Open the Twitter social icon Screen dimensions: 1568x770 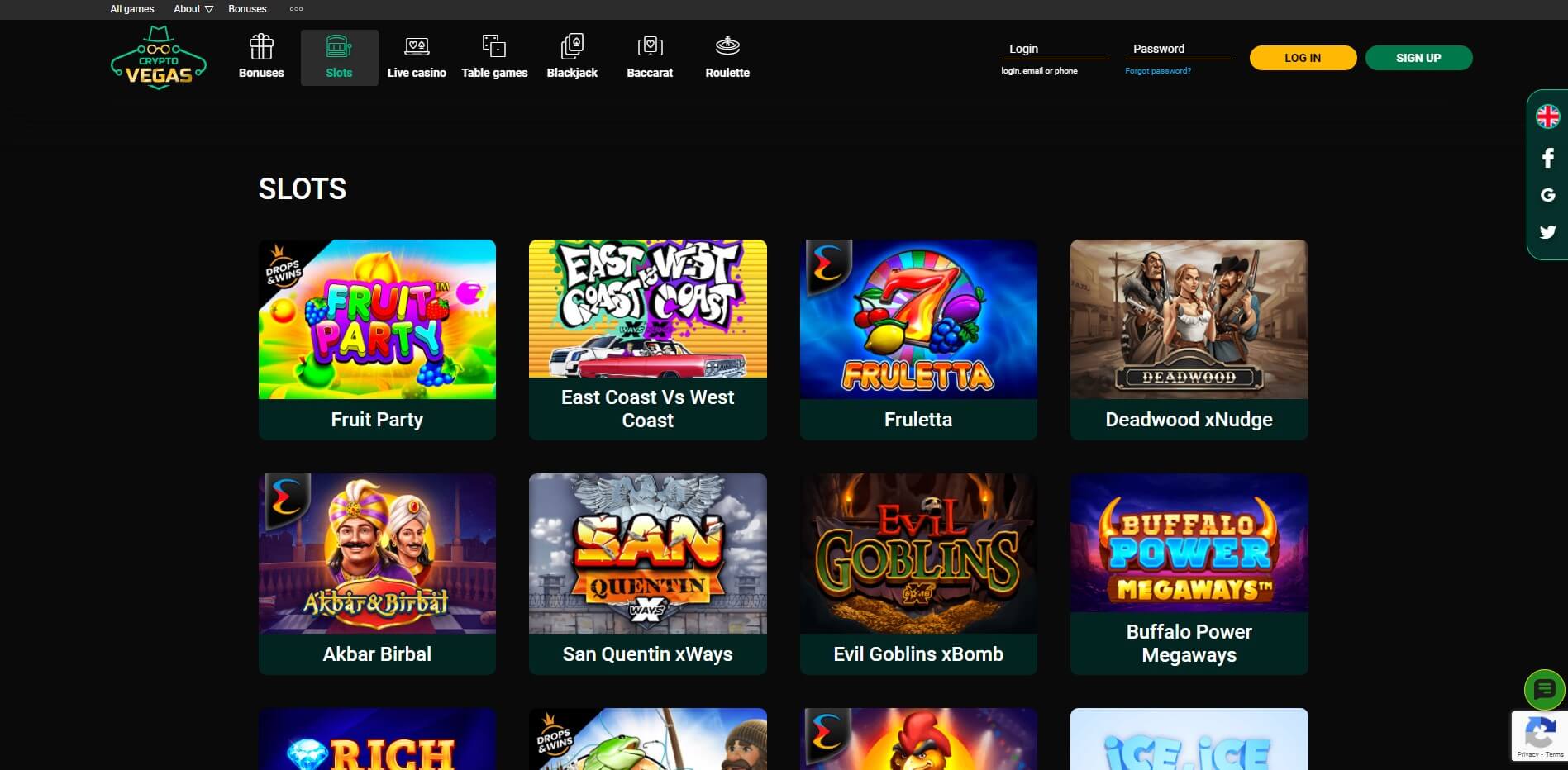pos(1548,232)
